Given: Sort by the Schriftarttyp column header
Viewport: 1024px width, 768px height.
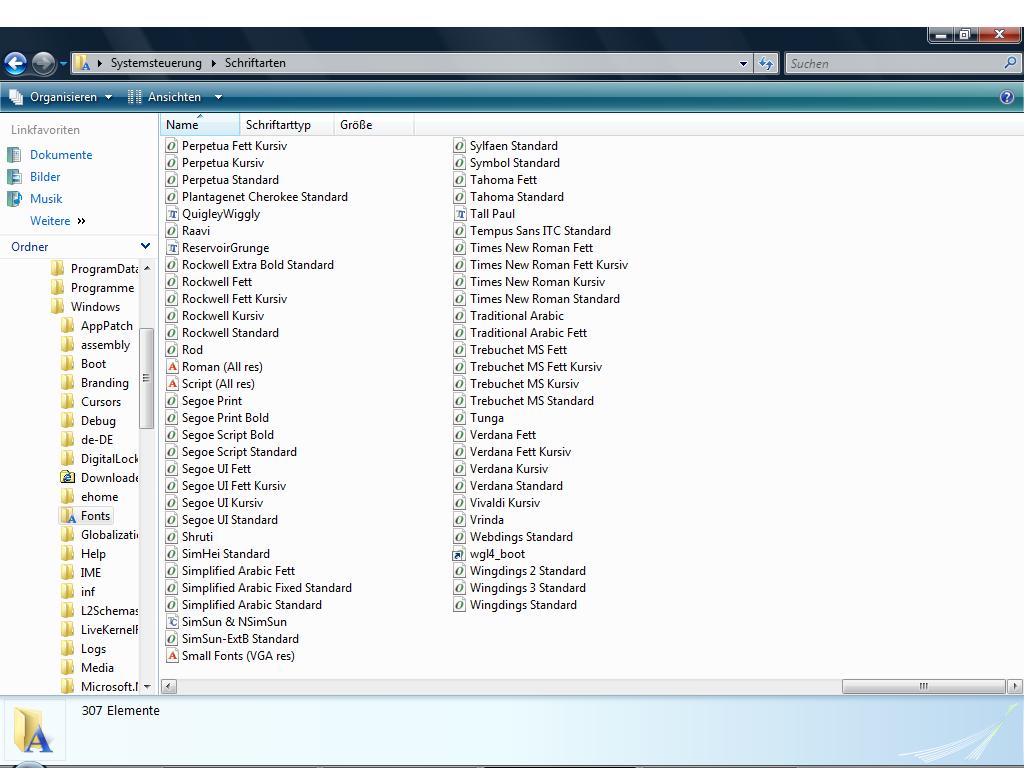Looking at the screenshot, I should point(287,125).
